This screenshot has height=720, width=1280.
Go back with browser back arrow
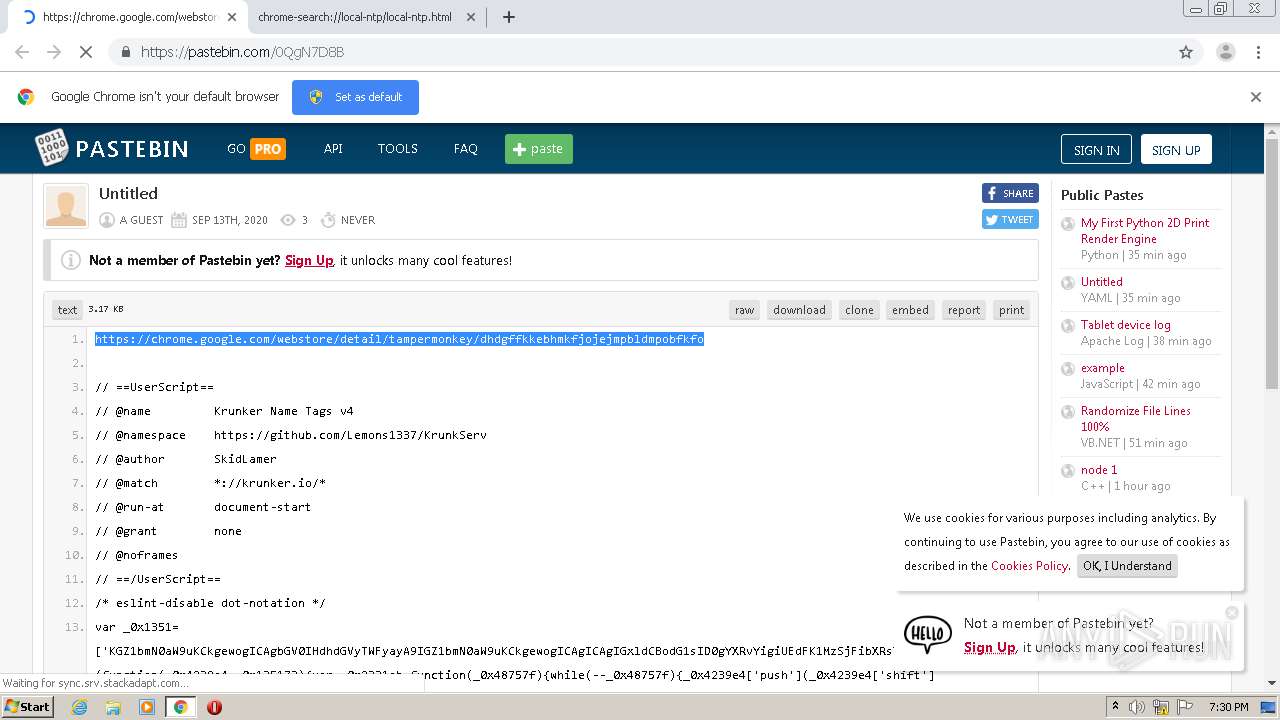coord(22,52)
